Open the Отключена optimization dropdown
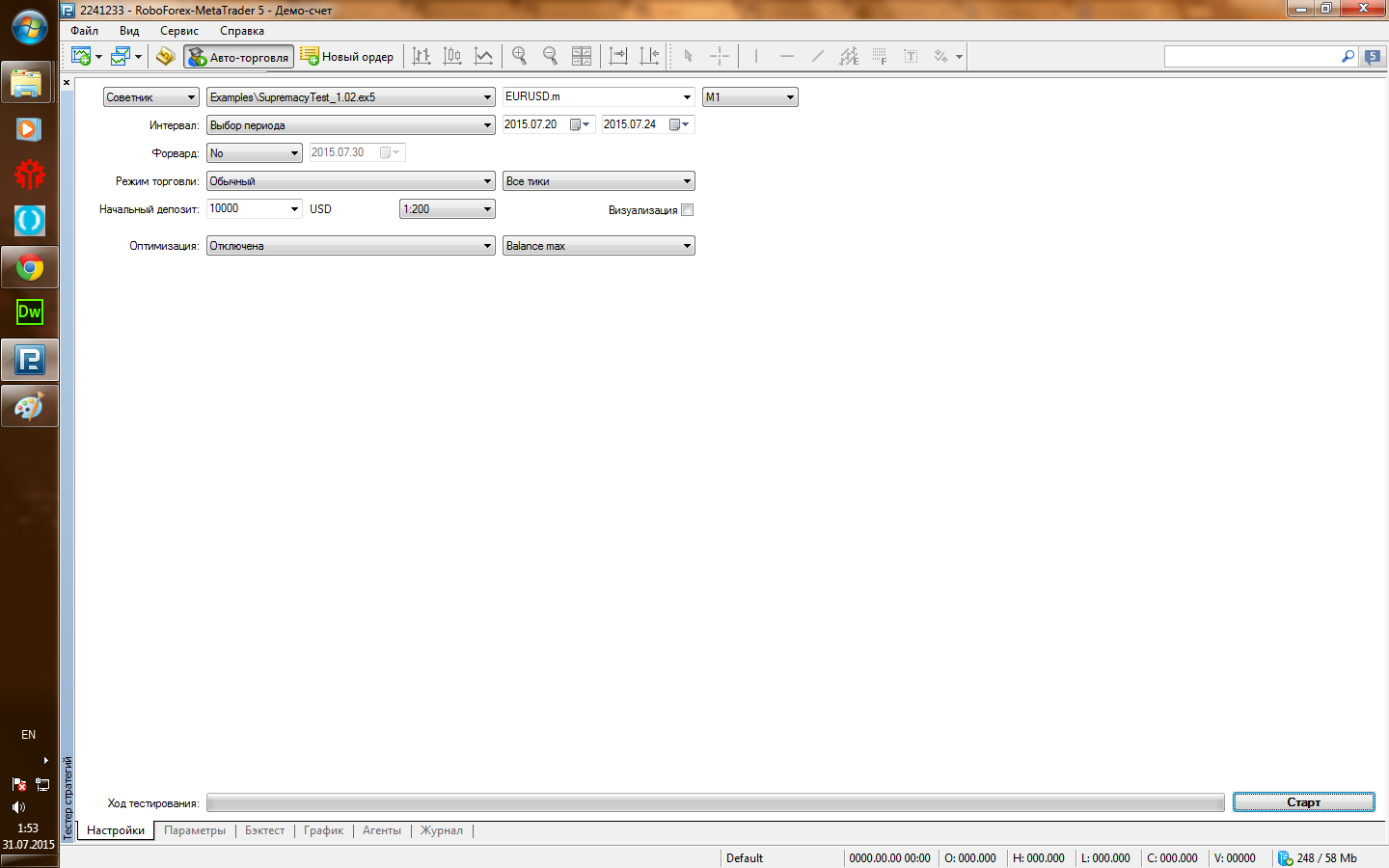This screenshot has height=868, width=1389. coord(351,246)
